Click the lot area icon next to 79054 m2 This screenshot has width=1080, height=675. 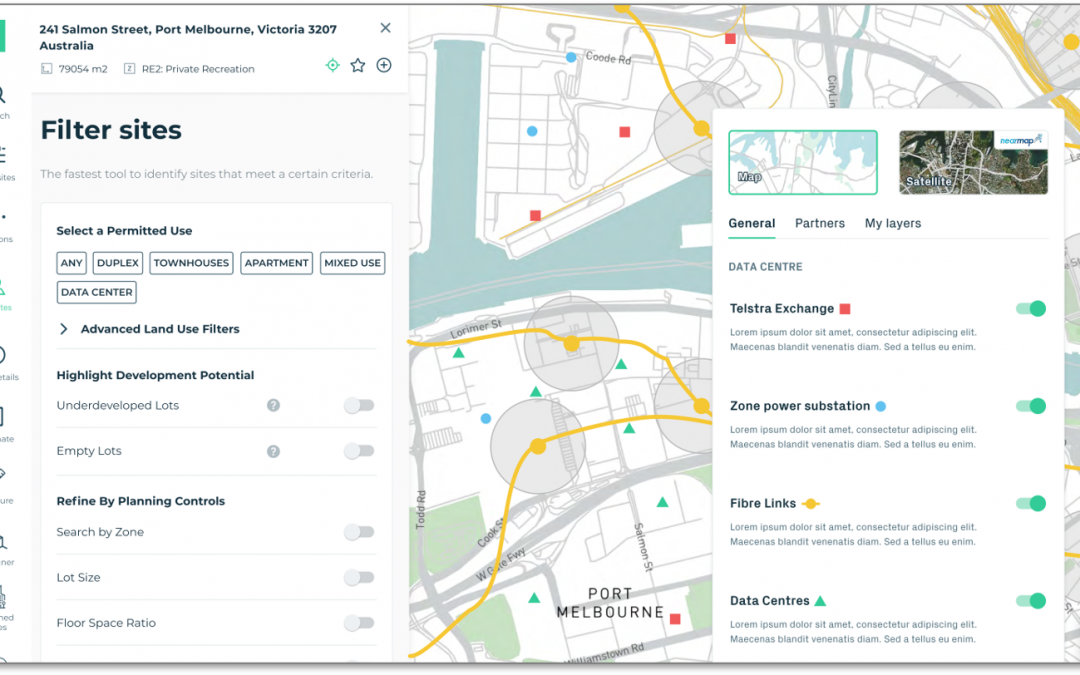tap(44, 68)
